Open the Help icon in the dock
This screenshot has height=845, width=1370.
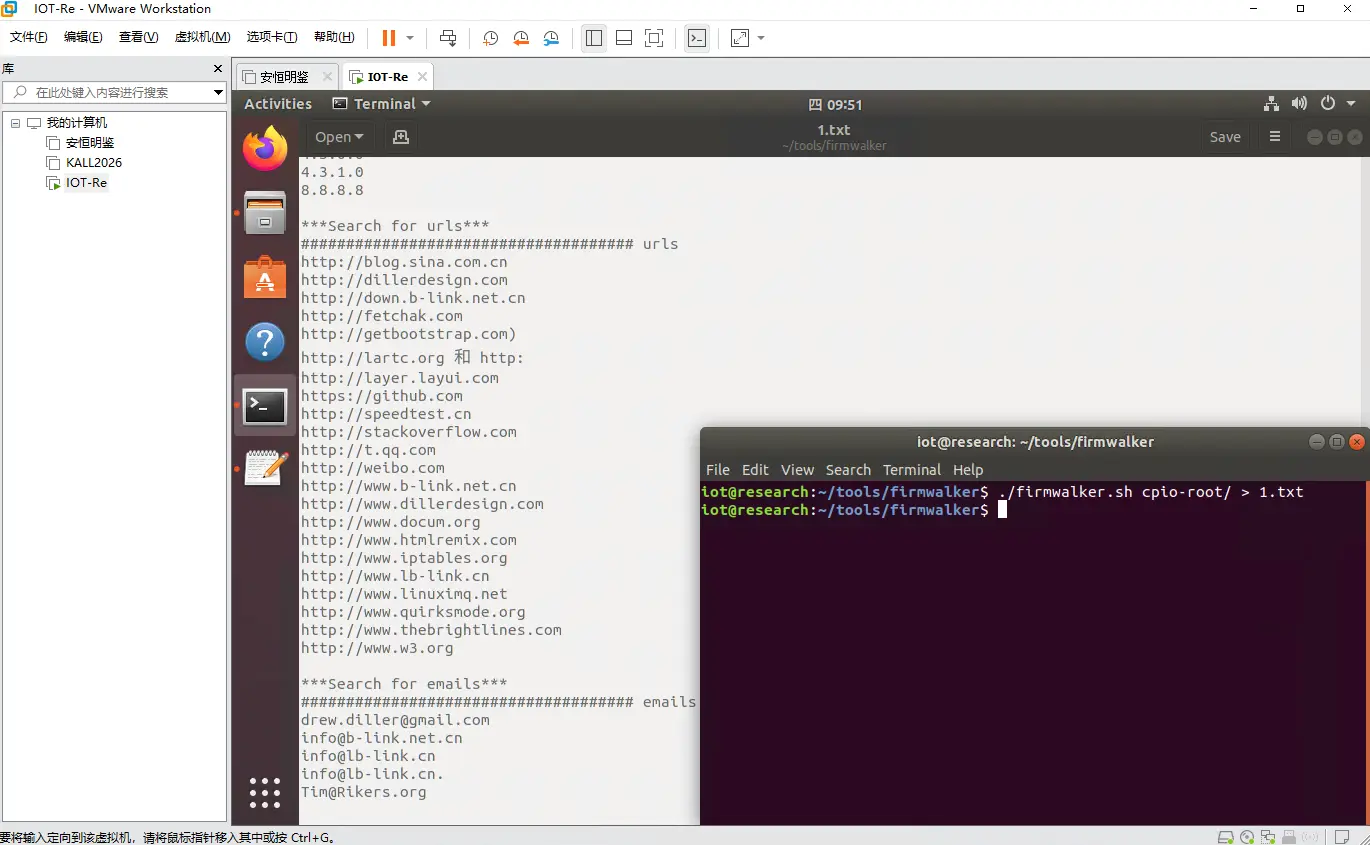(265, 342)
